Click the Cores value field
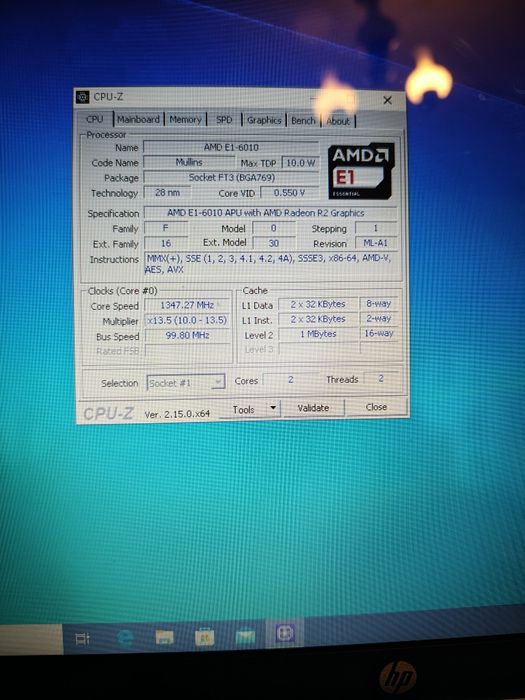The image size is (525, 700). point(291,379)
